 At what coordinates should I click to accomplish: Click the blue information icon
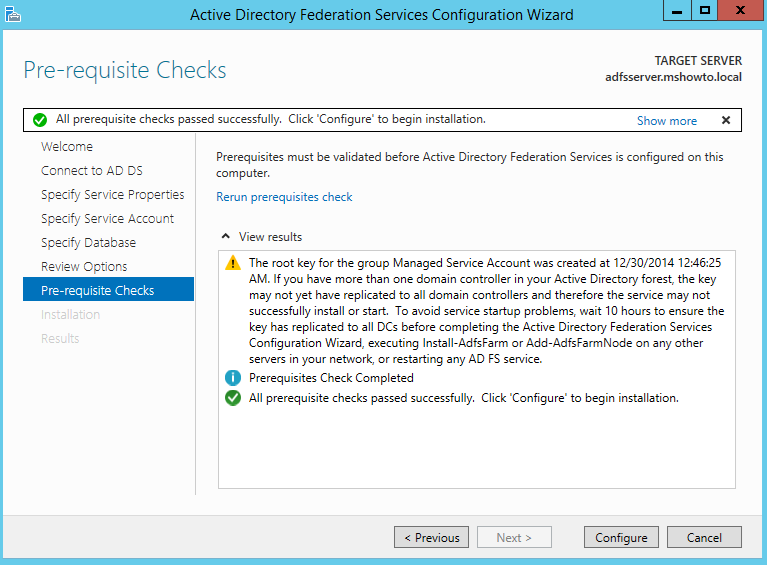(233, 378)
